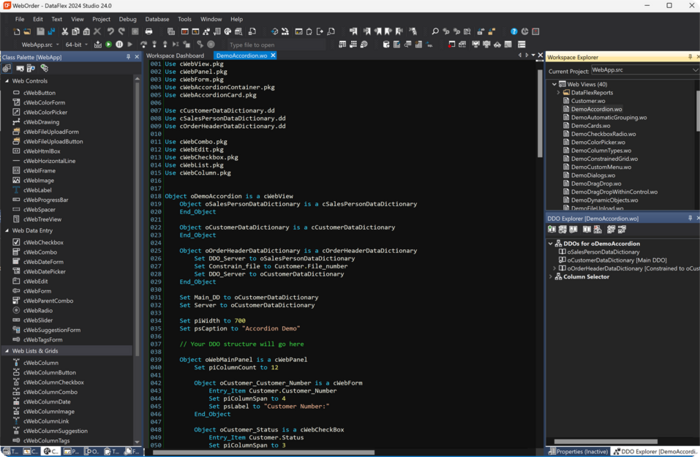700x457 pixels.
Task: Click the Print icon in toolbar
Action: click(x=149, y=32)
